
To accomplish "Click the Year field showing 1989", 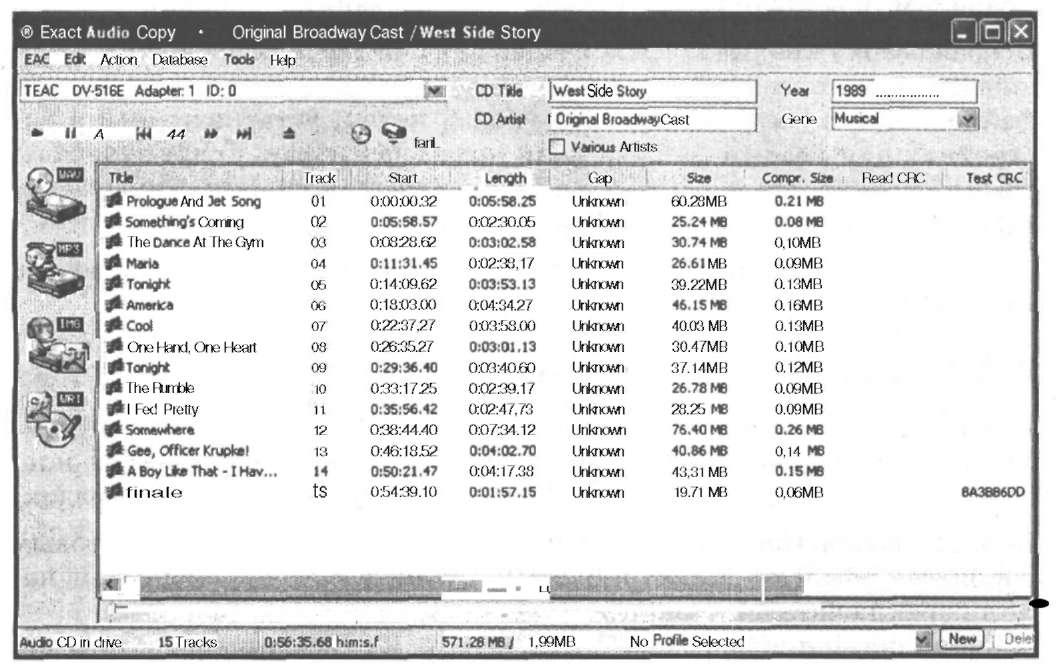I will coord(904,91).
